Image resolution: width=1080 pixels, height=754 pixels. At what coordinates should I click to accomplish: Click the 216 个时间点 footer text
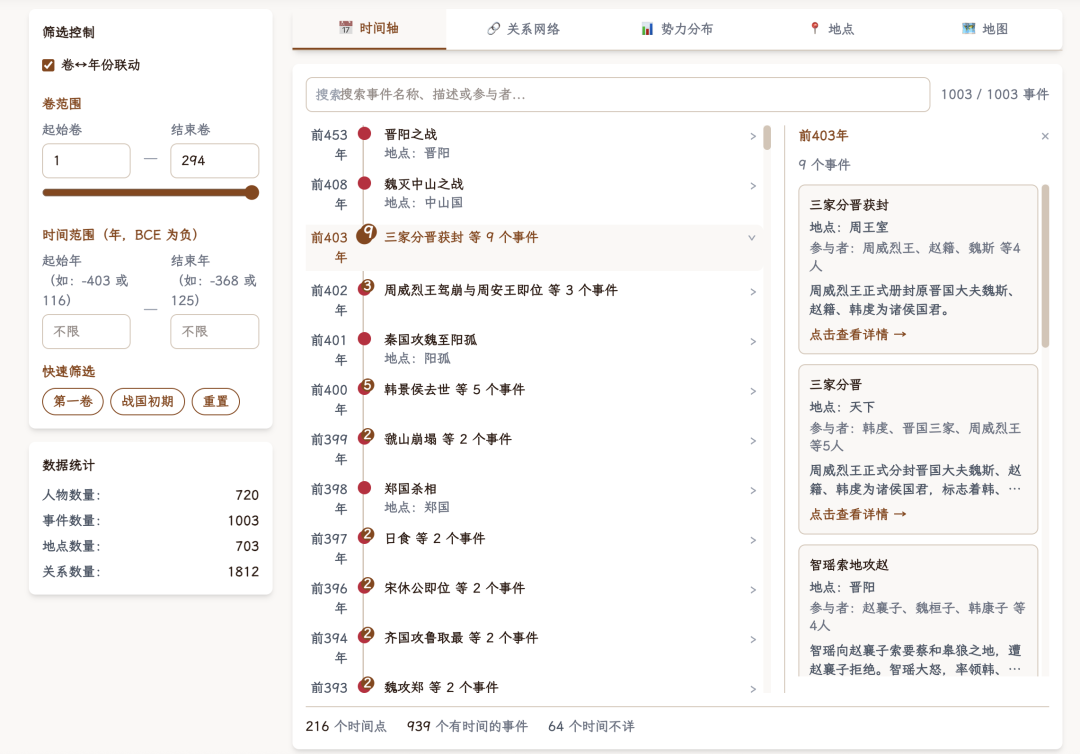[346, 726]
